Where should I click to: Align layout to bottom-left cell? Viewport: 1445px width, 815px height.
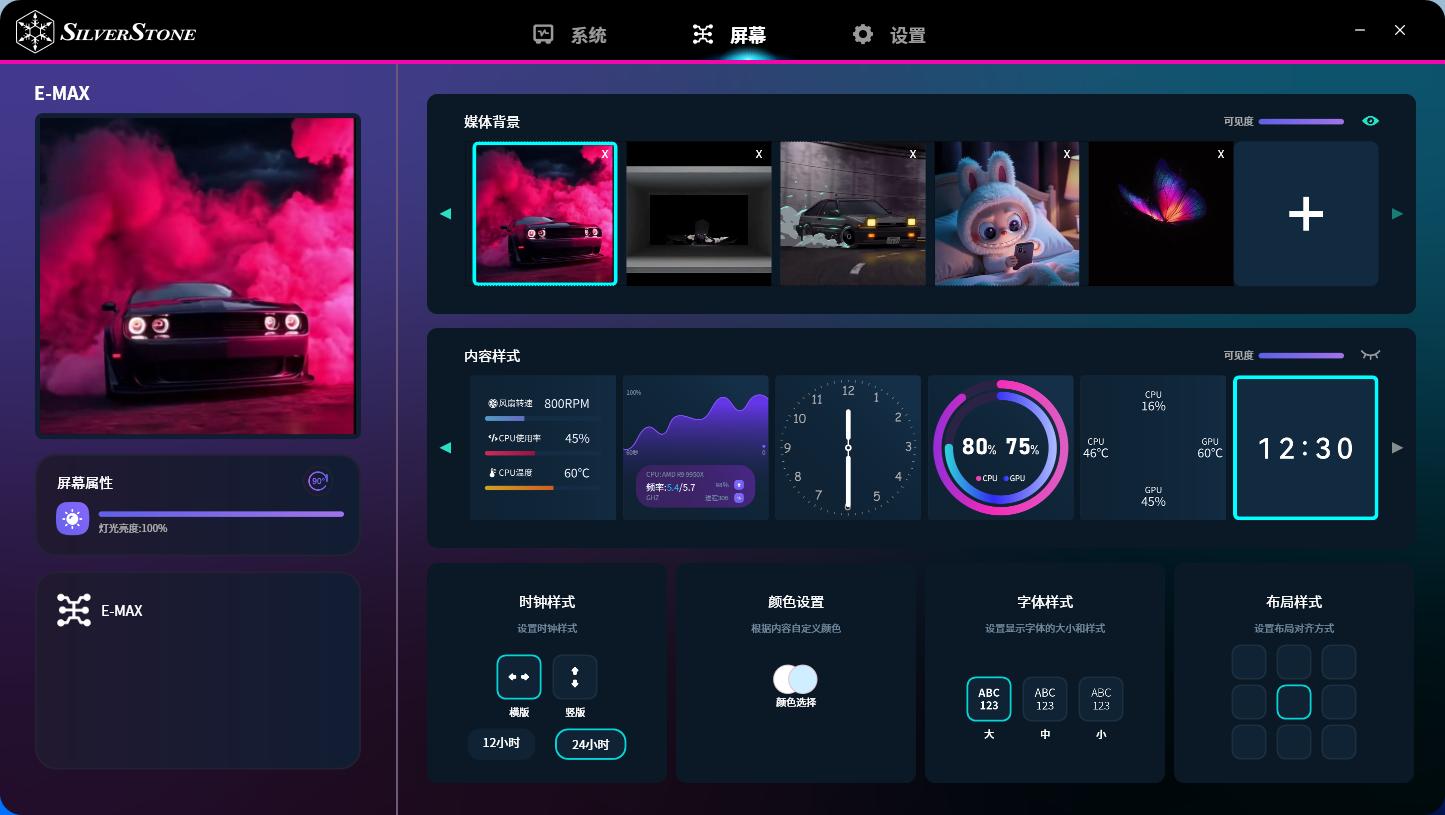(x=1249, y=742)
